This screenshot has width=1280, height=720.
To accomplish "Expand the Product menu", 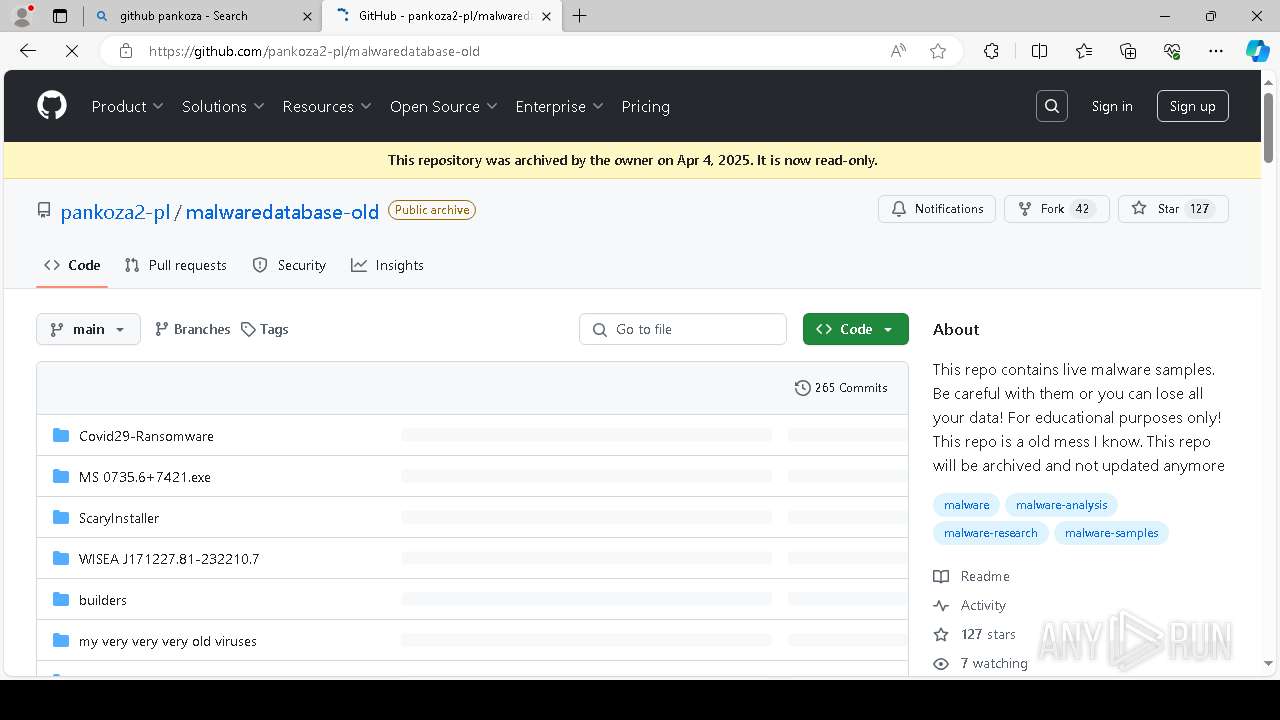I will click(x=127, y=106).
